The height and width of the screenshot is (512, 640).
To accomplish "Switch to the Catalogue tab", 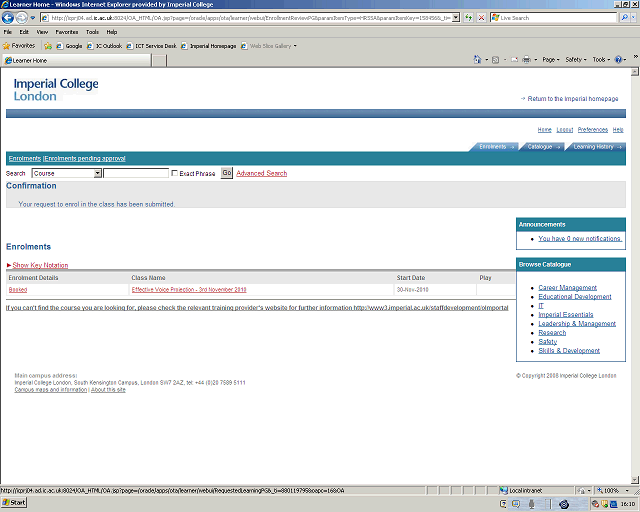I will 543,147.
